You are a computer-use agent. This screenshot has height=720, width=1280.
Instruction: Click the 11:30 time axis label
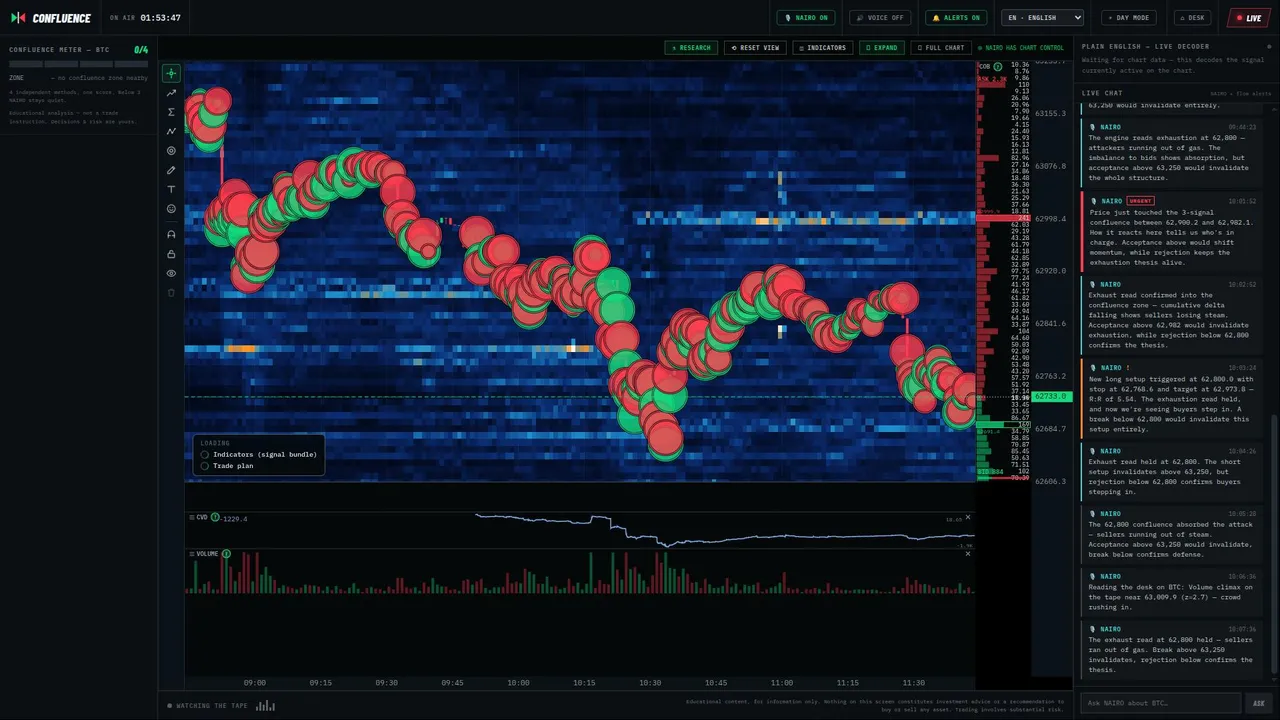pyautogui.click(x=913, y=683)
